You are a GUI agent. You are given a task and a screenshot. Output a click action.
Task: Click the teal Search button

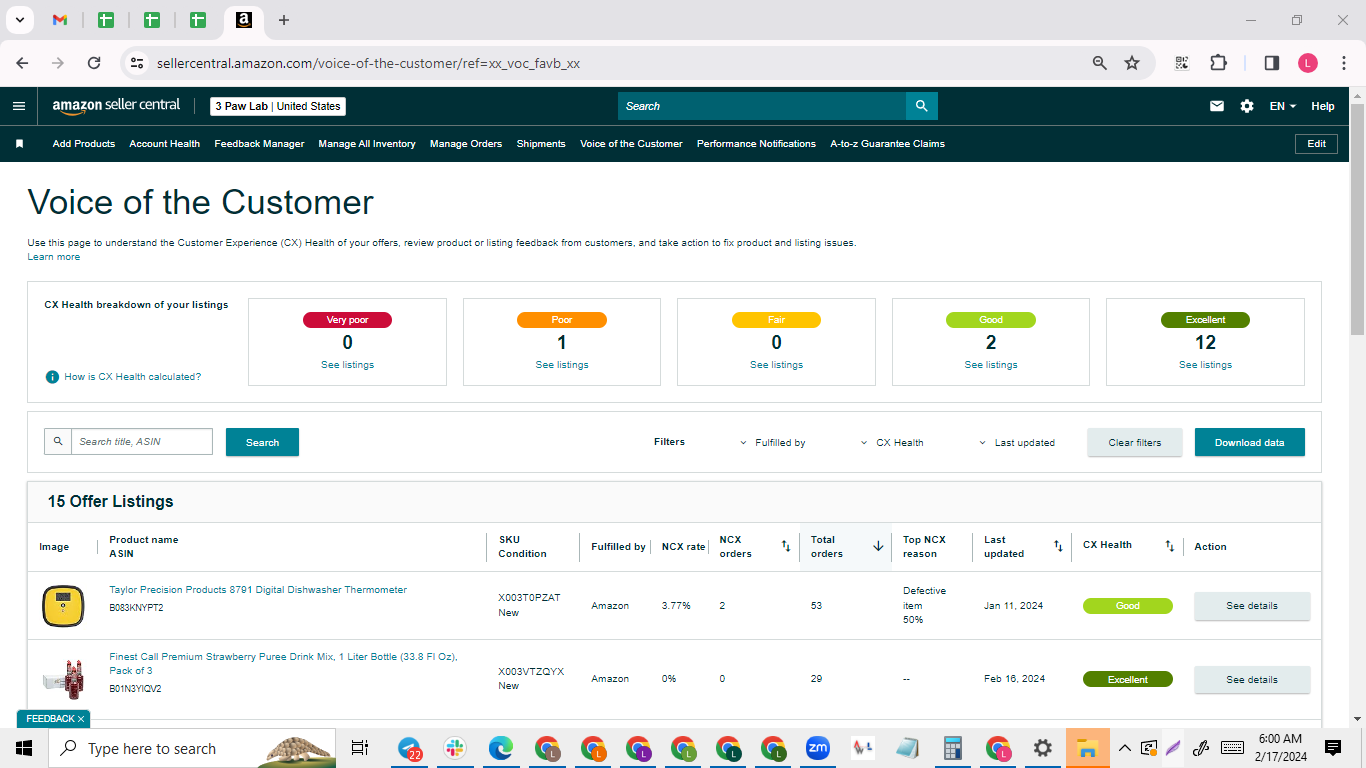click(x=262, y=442)
